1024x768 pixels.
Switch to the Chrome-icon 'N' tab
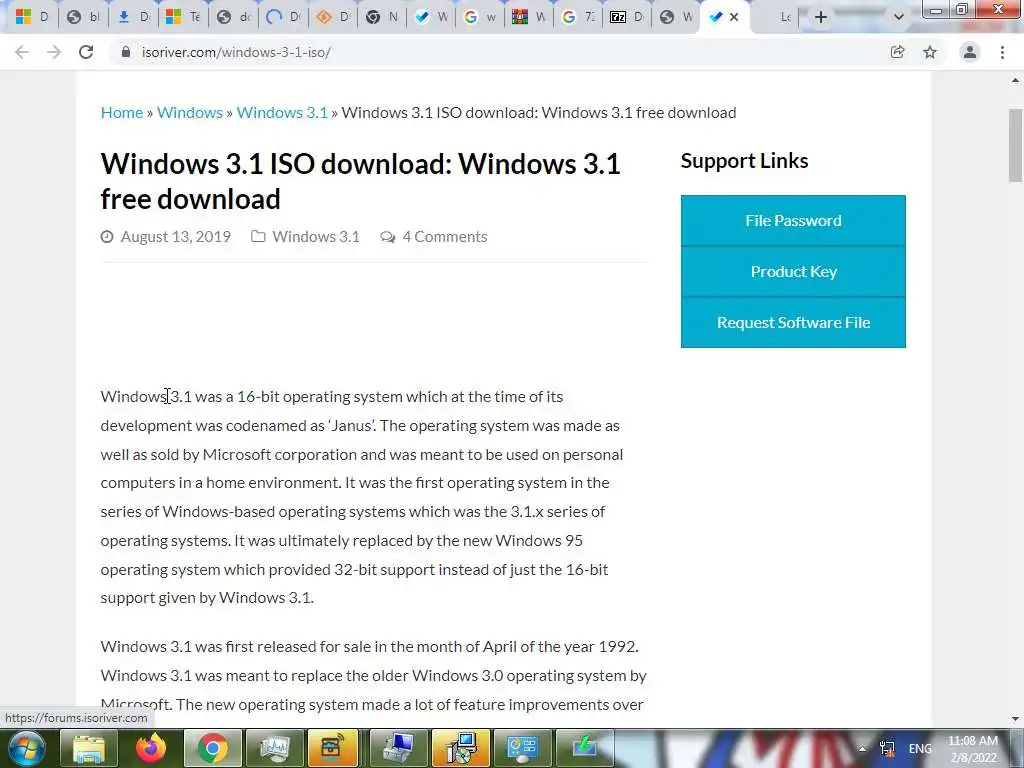[382, 17]
